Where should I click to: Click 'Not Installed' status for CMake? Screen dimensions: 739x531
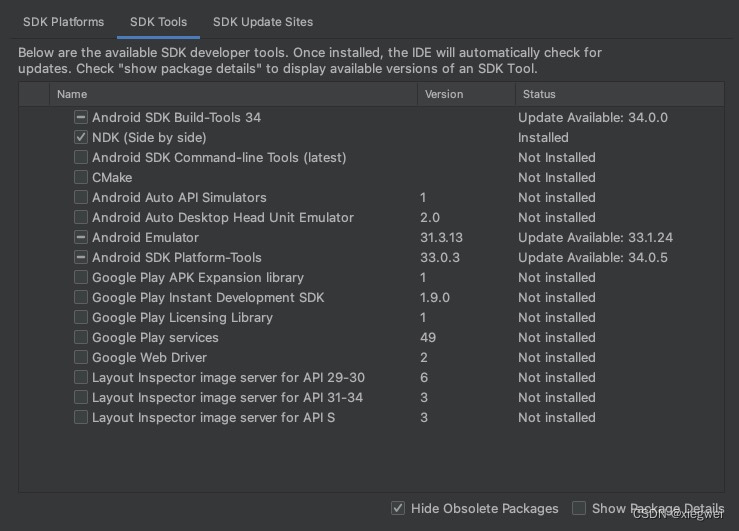(x=557, y=178)
